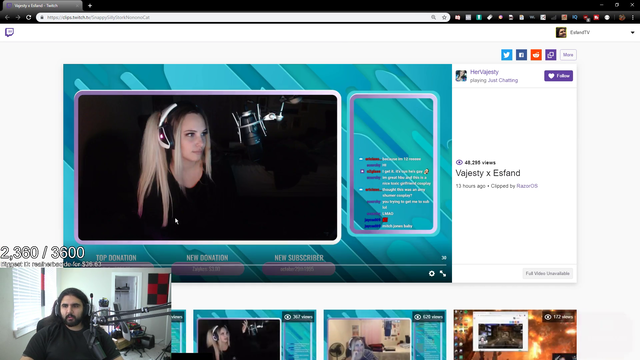
Task: Click the IQ extension icon
Action: (x=575, y=18)
